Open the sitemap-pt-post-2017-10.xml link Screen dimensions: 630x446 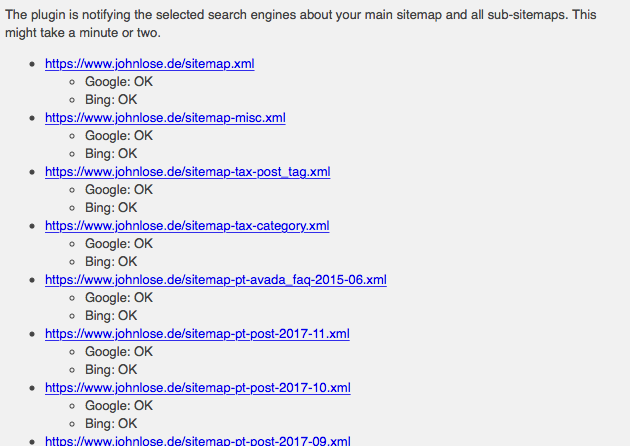tap(198, 388)
